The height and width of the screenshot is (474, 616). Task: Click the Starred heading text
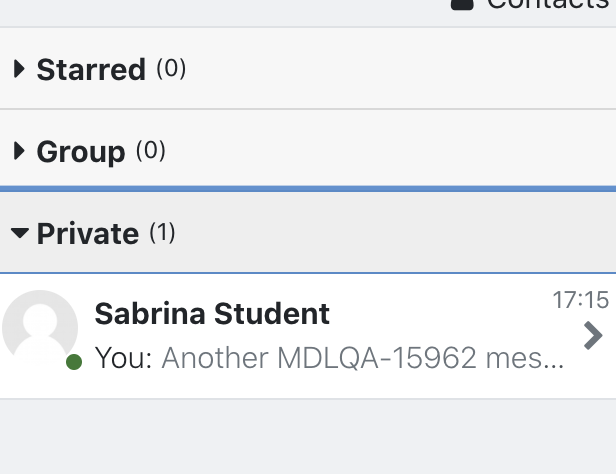click(91, 70)
